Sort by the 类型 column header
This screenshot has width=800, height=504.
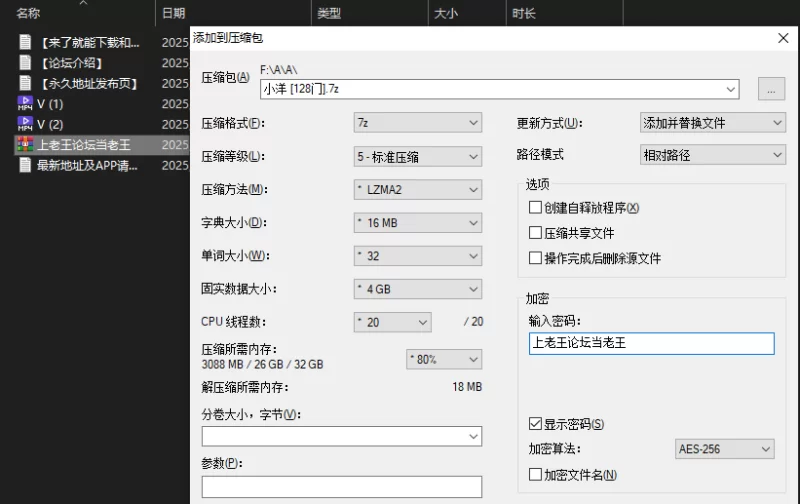tap(329, 13)
